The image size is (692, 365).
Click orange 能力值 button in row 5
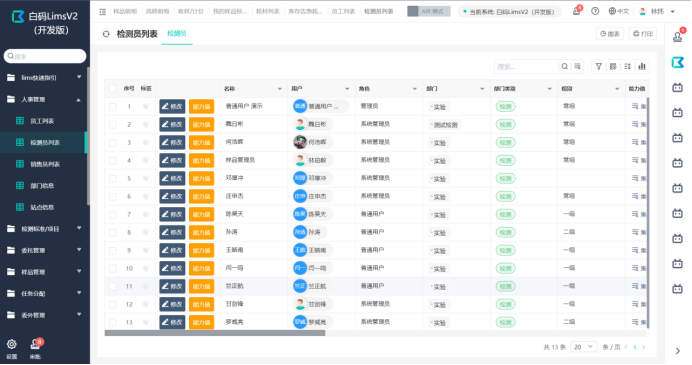point(201,179)
